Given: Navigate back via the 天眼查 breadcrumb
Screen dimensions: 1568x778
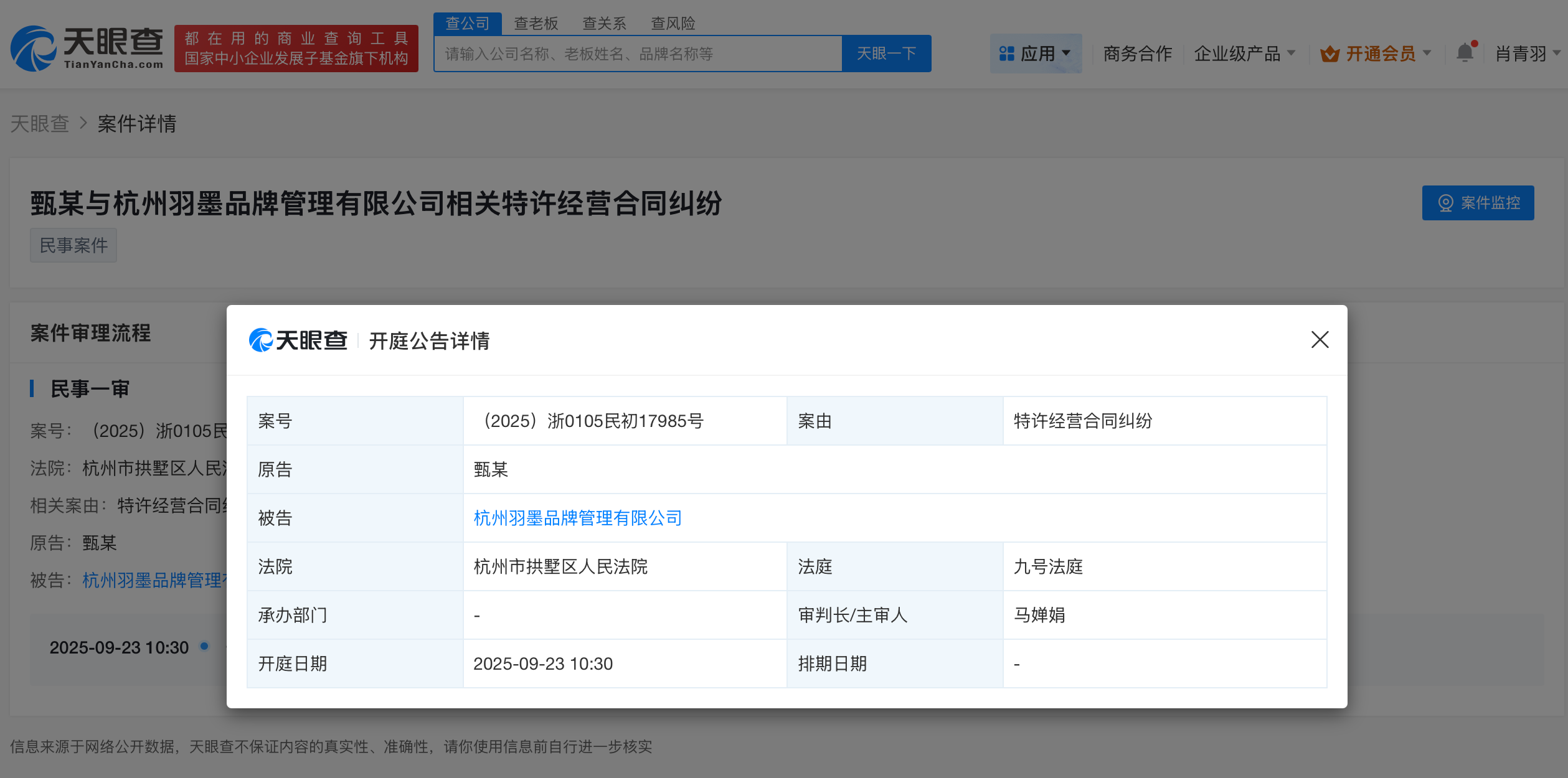Looking at the screenshot, I should pos(40,124).
